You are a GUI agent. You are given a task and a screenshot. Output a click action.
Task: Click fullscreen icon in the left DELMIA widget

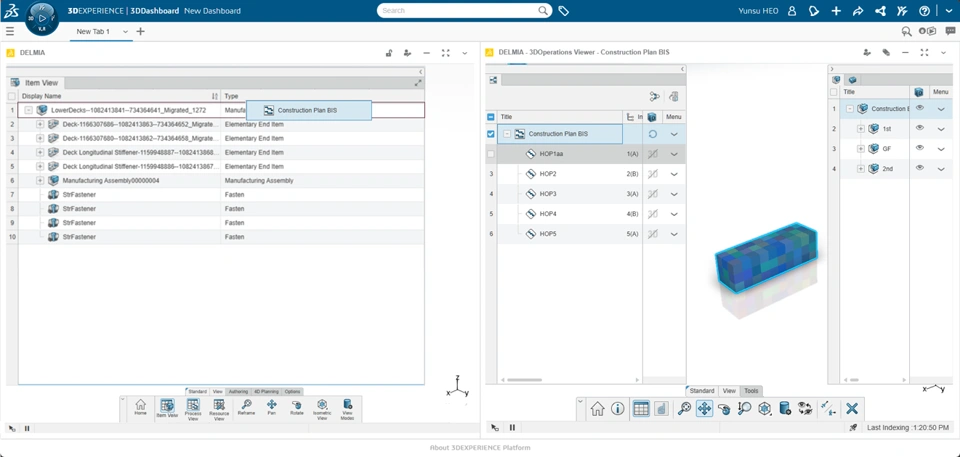tap(445, 53)
